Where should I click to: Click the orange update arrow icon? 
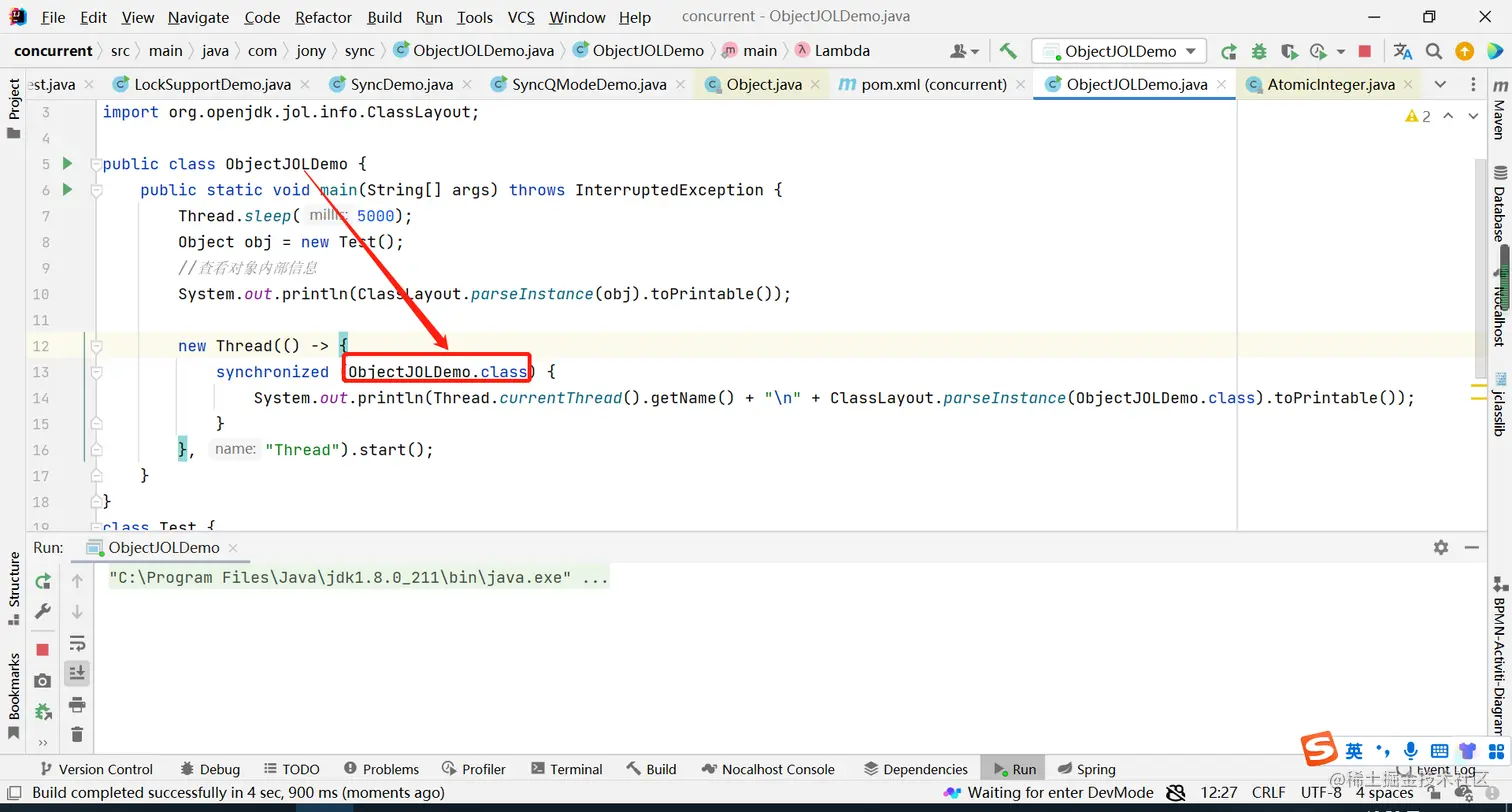1464,51
